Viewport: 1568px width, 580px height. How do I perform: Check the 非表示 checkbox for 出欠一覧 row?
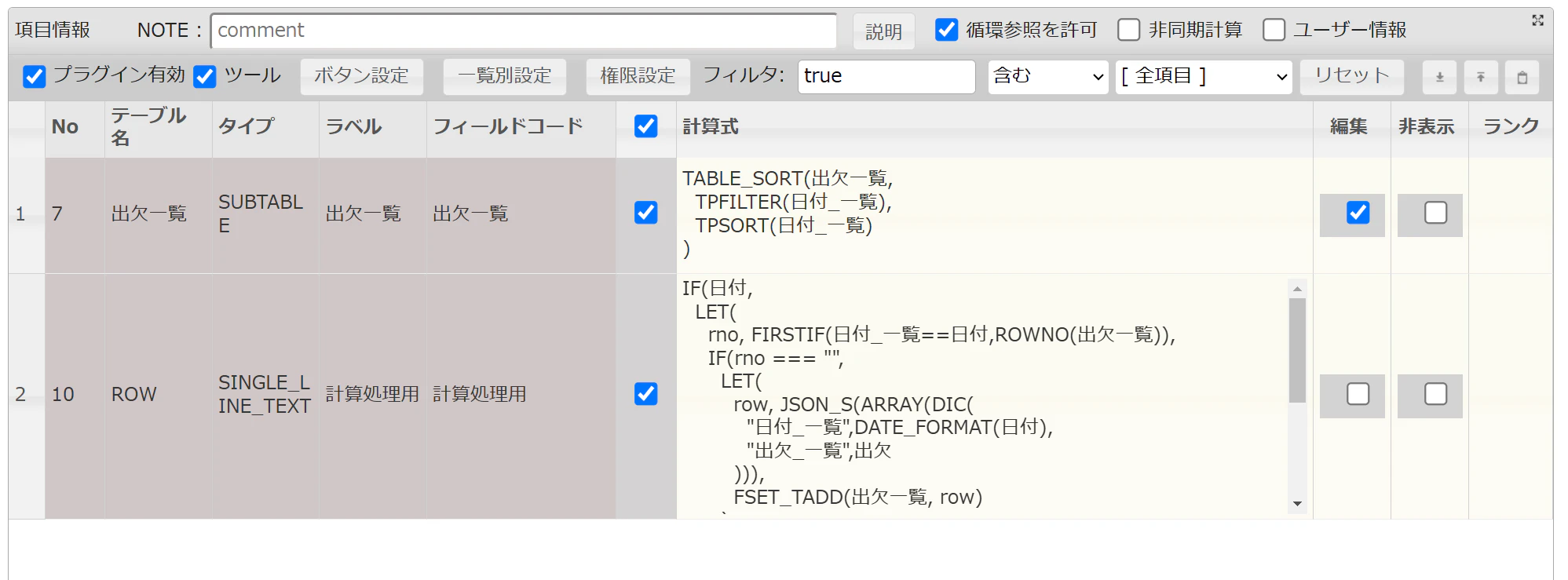1435,213
